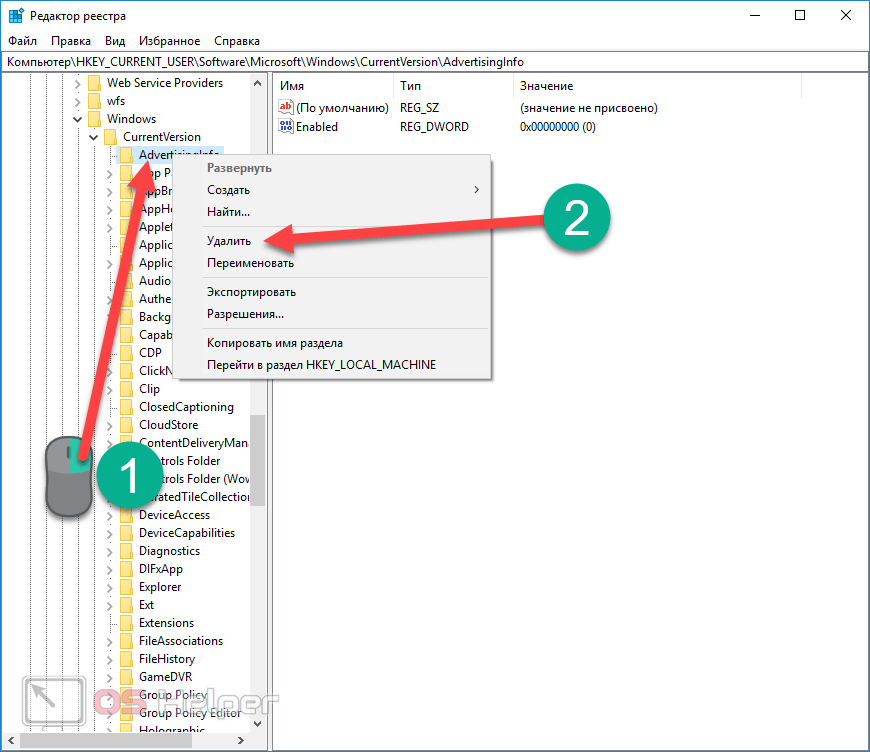
Task: Click the Enabled DWORD value icon
Action: point(286,127)
